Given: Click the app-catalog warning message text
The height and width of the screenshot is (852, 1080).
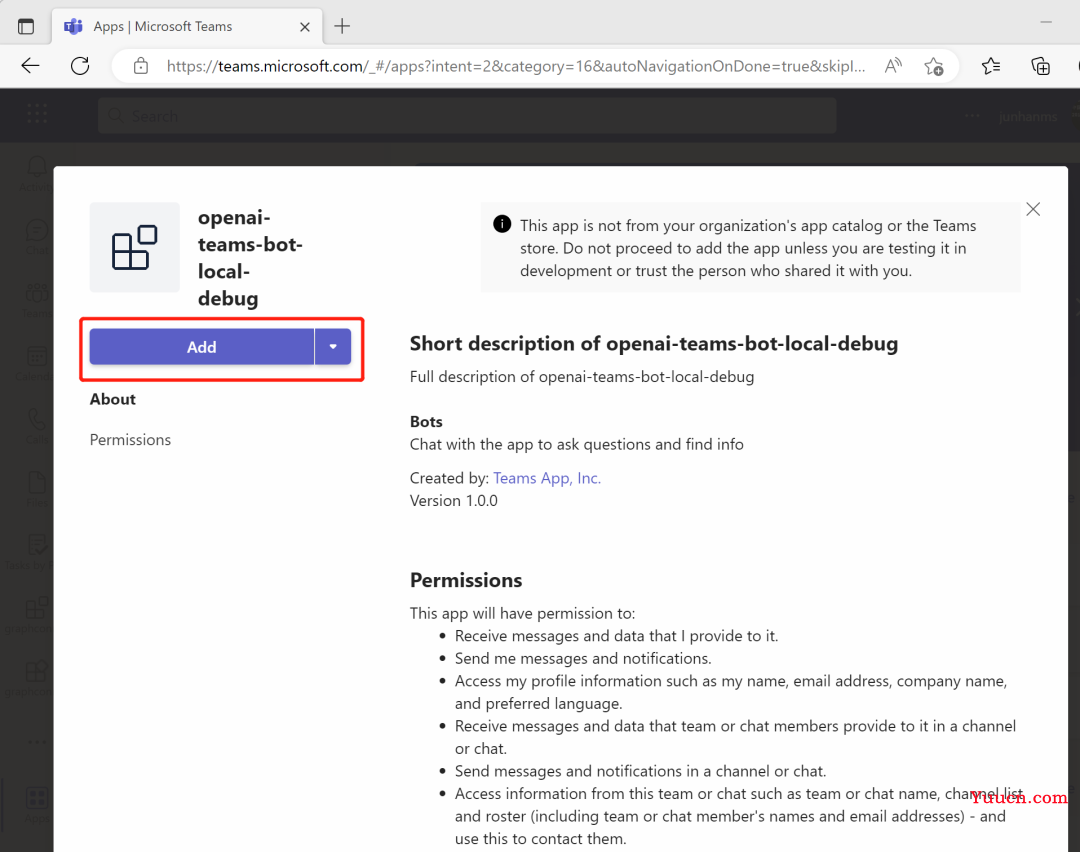Looking at the screenshot, I should point(748,248).
